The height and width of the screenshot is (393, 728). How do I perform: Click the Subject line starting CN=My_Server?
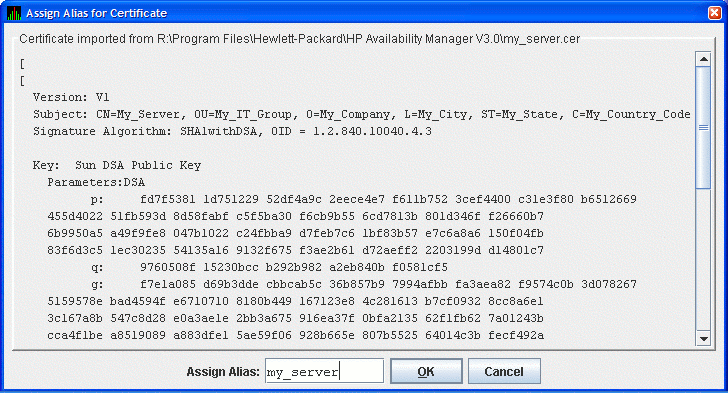[362, 114]
